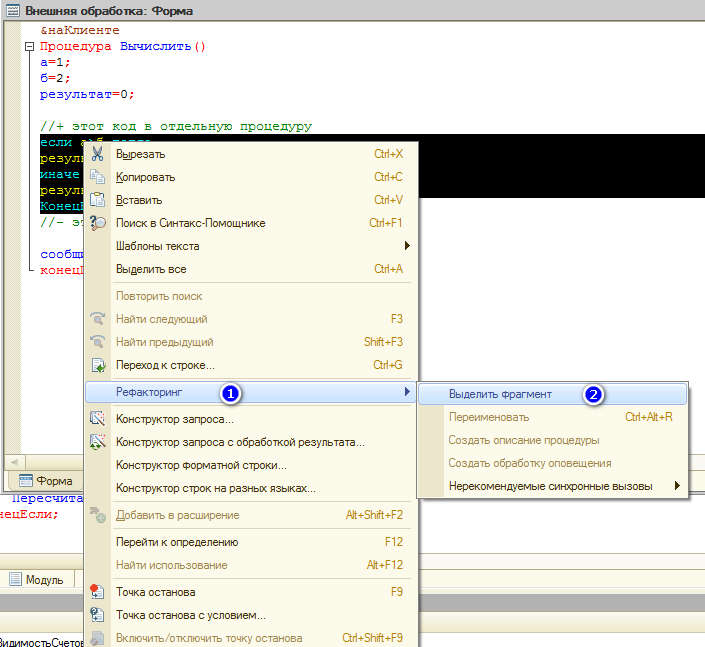Choose Выделить фрагмент from the submenu
705x647 pixels.
tap(500, 394)
